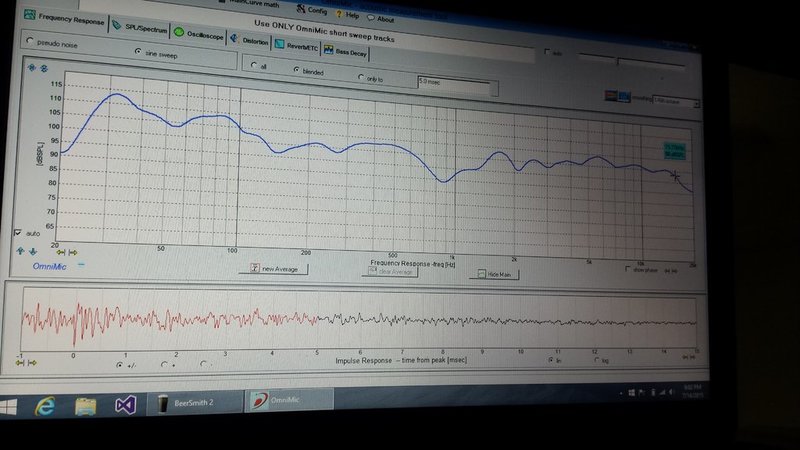Open the Reverb/ETC tab
The image size is (800, 450).
pyautogui.click(x=296, y=46)
